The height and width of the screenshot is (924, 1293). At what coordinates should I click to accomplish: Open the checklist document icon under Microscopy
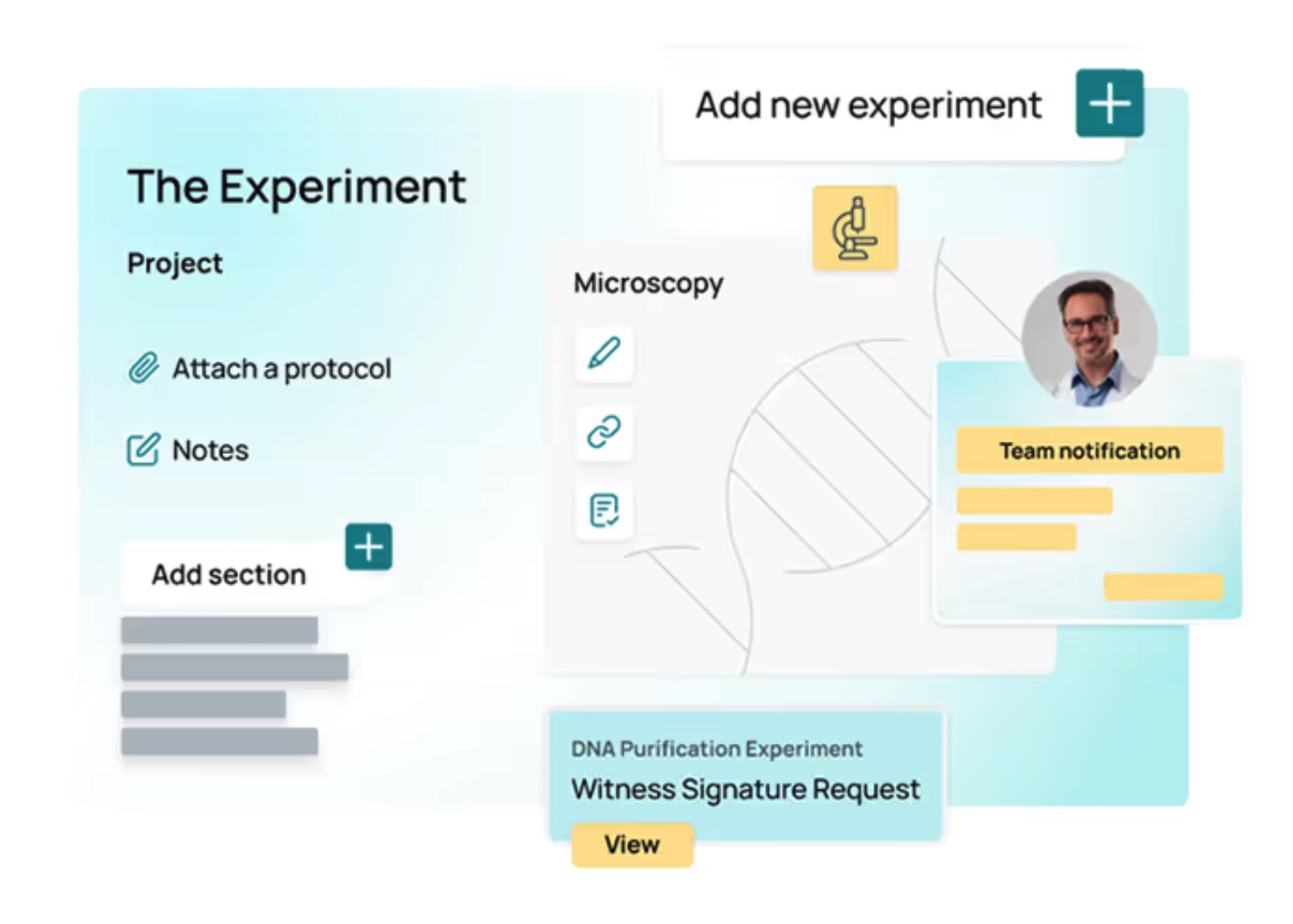click(603, 509)
